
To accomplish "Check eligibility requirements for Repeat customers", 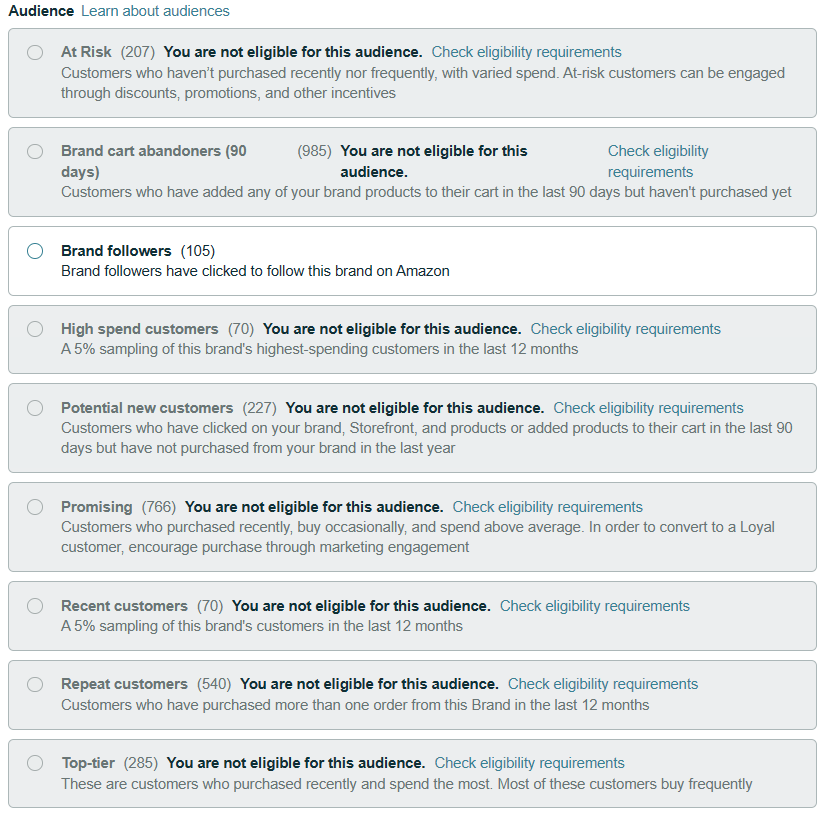I will click(x=603, y=684).
